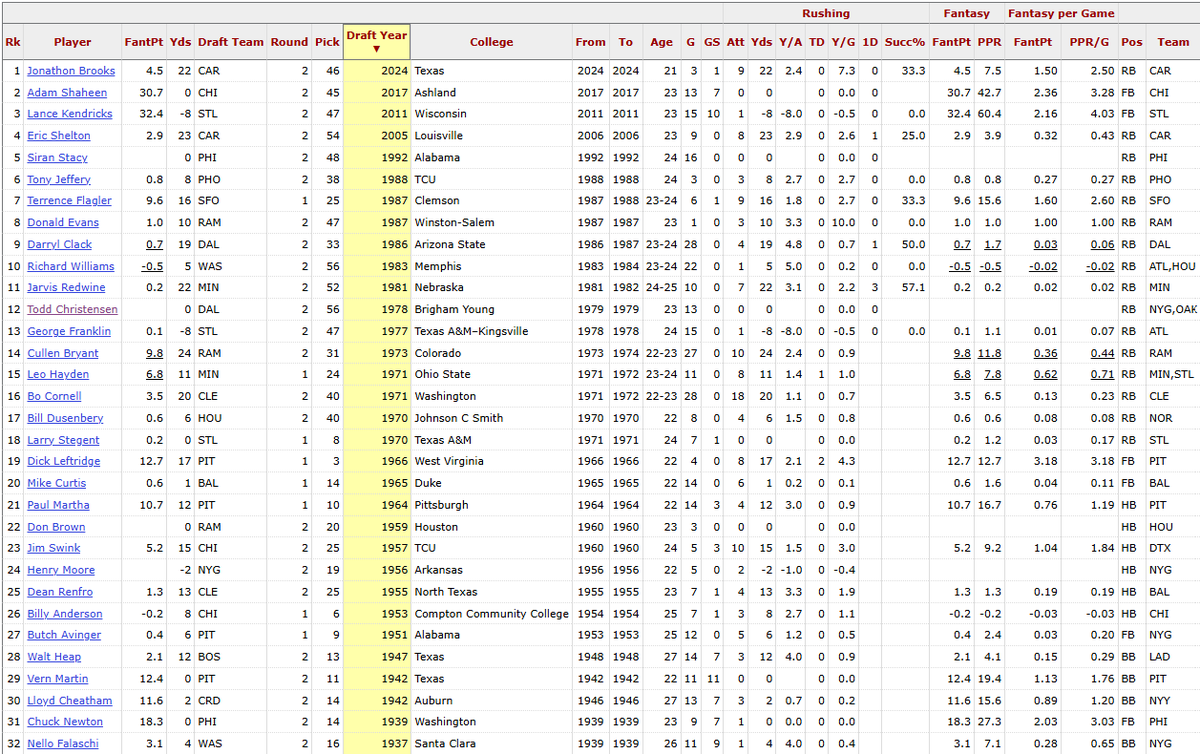Click Compton Community College cell

[491, 614]
